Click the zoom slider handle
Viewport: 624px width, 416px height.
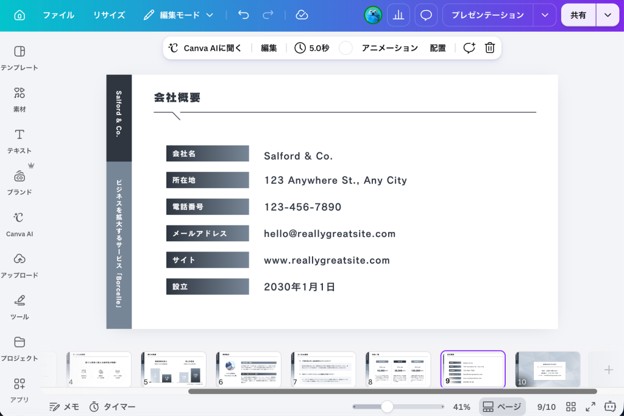pos(387,406)
